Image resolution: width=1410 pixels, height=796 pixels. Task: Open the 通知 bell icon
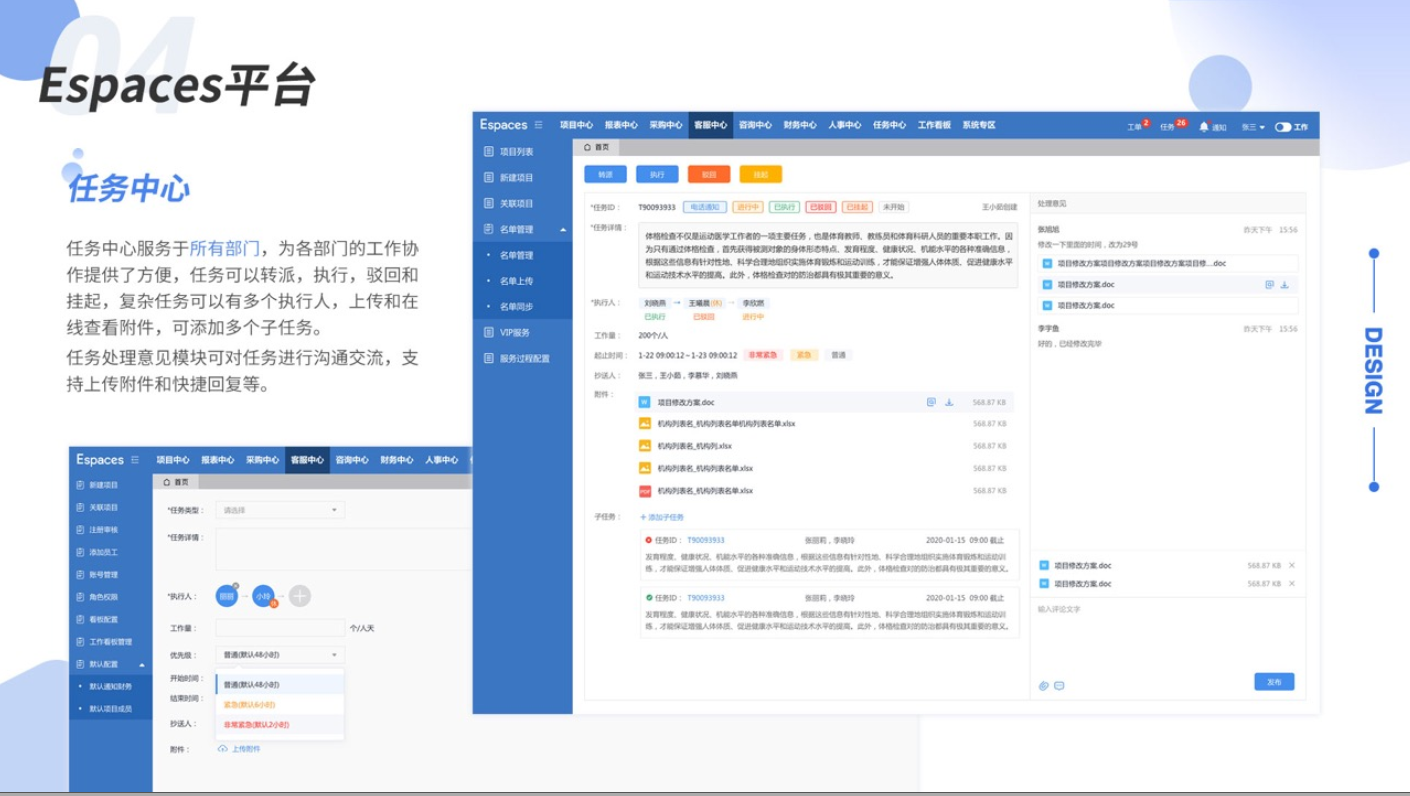[x=1204, y=127]
